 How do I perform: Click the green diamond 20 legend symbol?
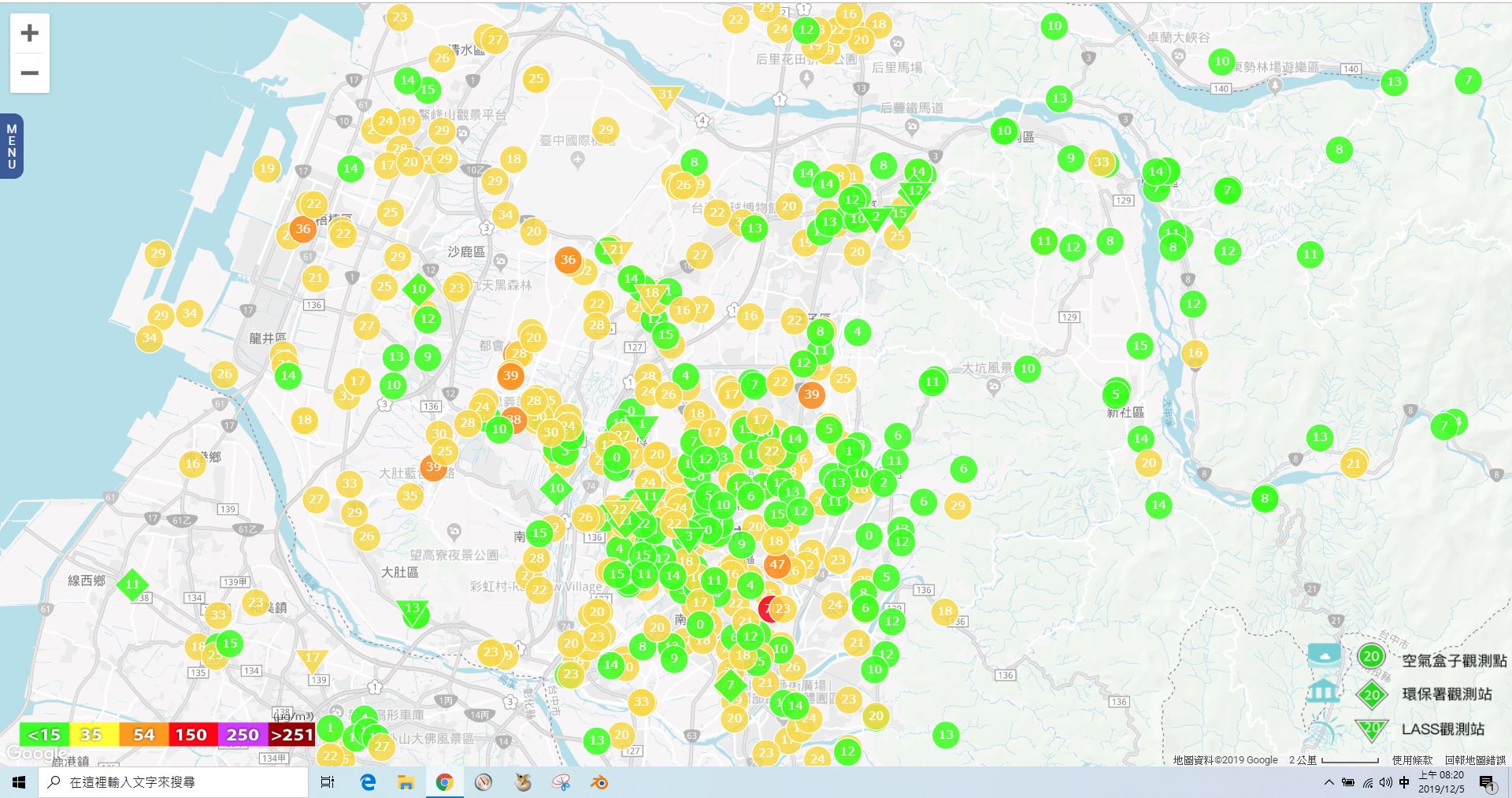[x=1372, y=694]
